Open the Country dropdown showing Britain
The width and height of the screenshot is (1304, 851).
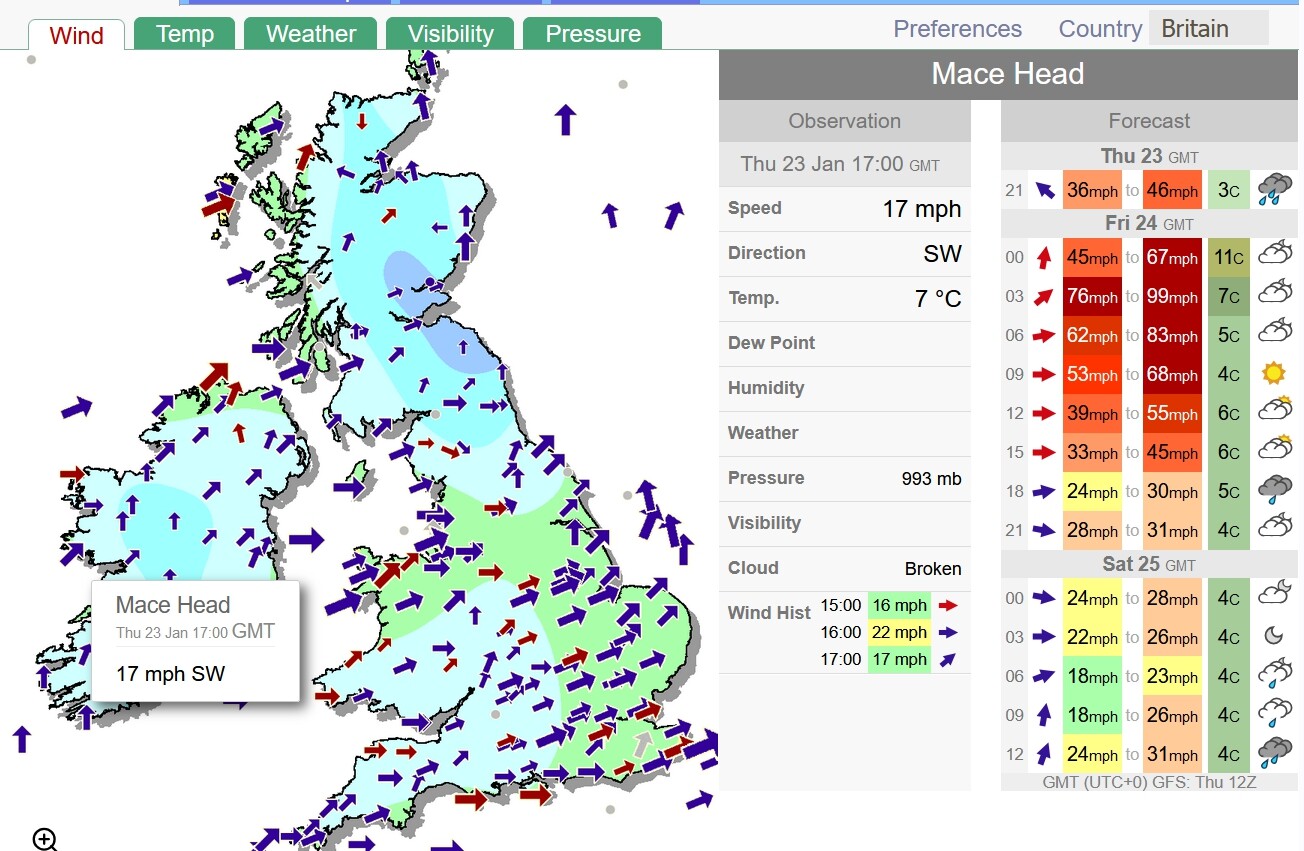pyautogui.click(x=1208, y=28)
